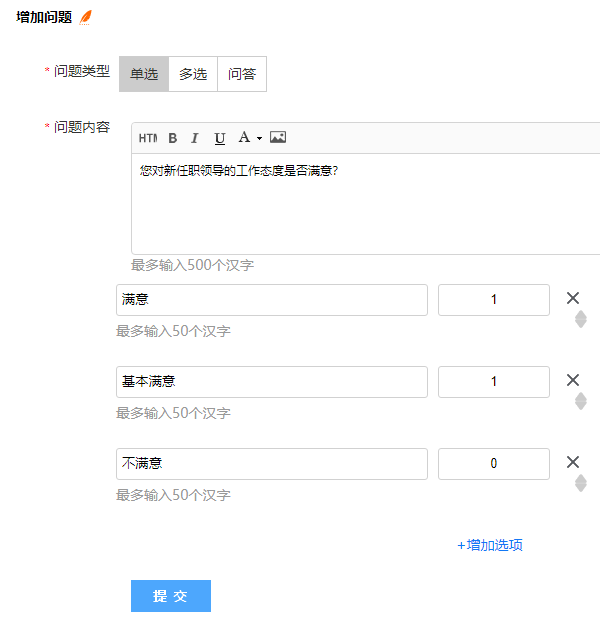This screenshot has width=600, height=619.
Task: Click the 问题内容 label
Action: 82,127
